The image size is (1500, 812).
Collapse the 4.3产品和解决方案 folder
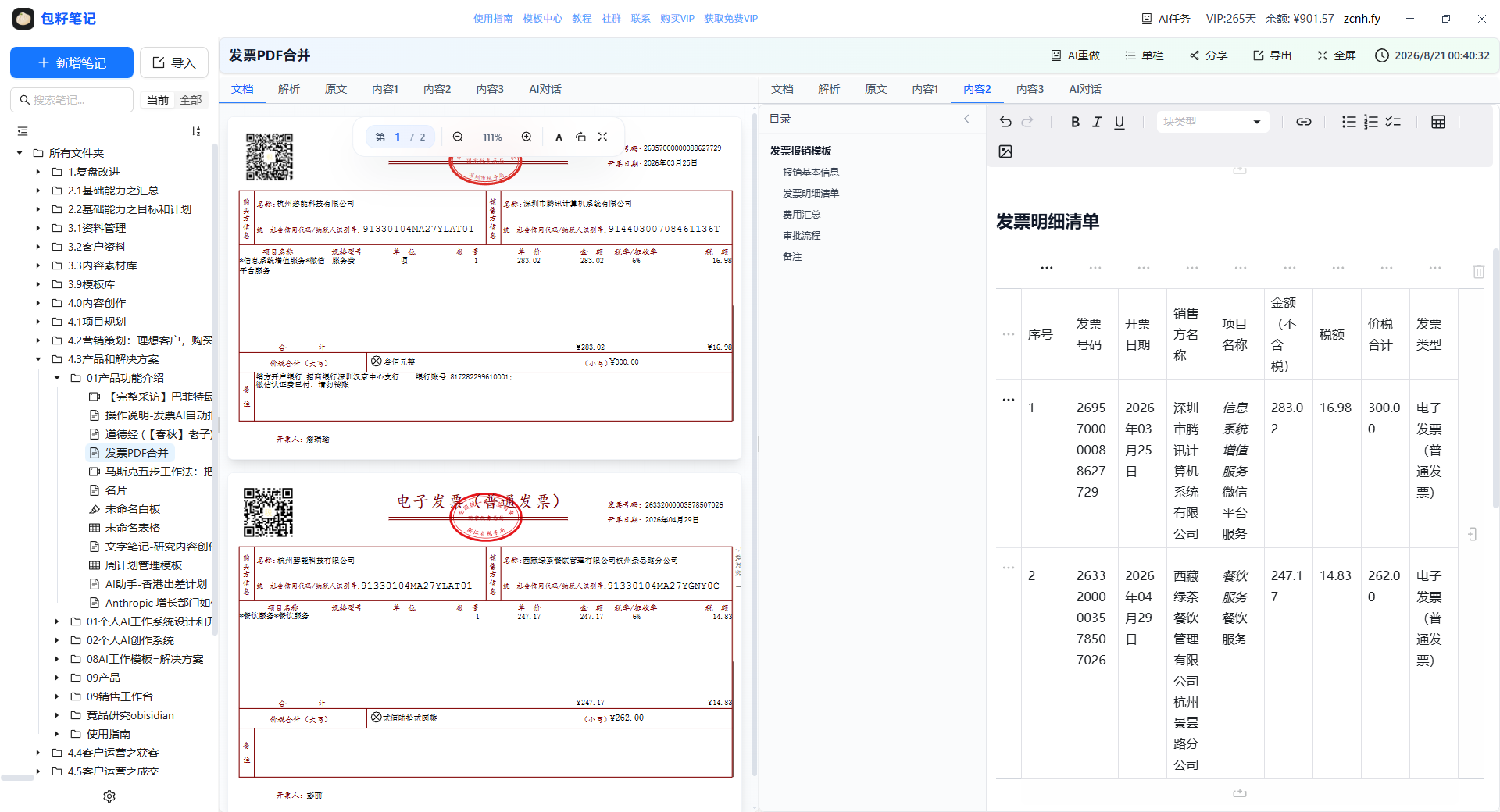point(38,359)
